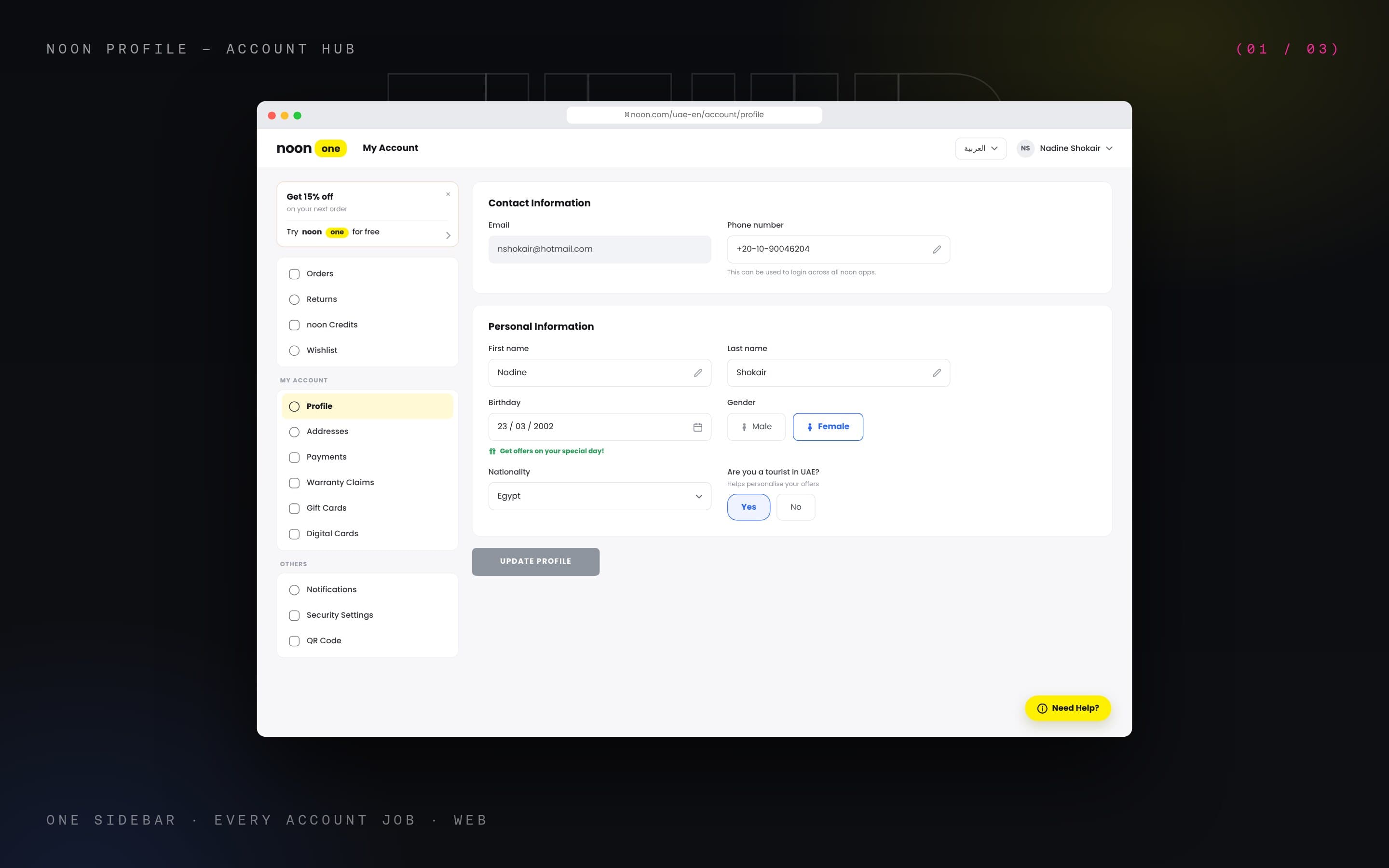Click the Get offers on your special day text
This screenshot has height=868, width=1389.
point(552,451)
